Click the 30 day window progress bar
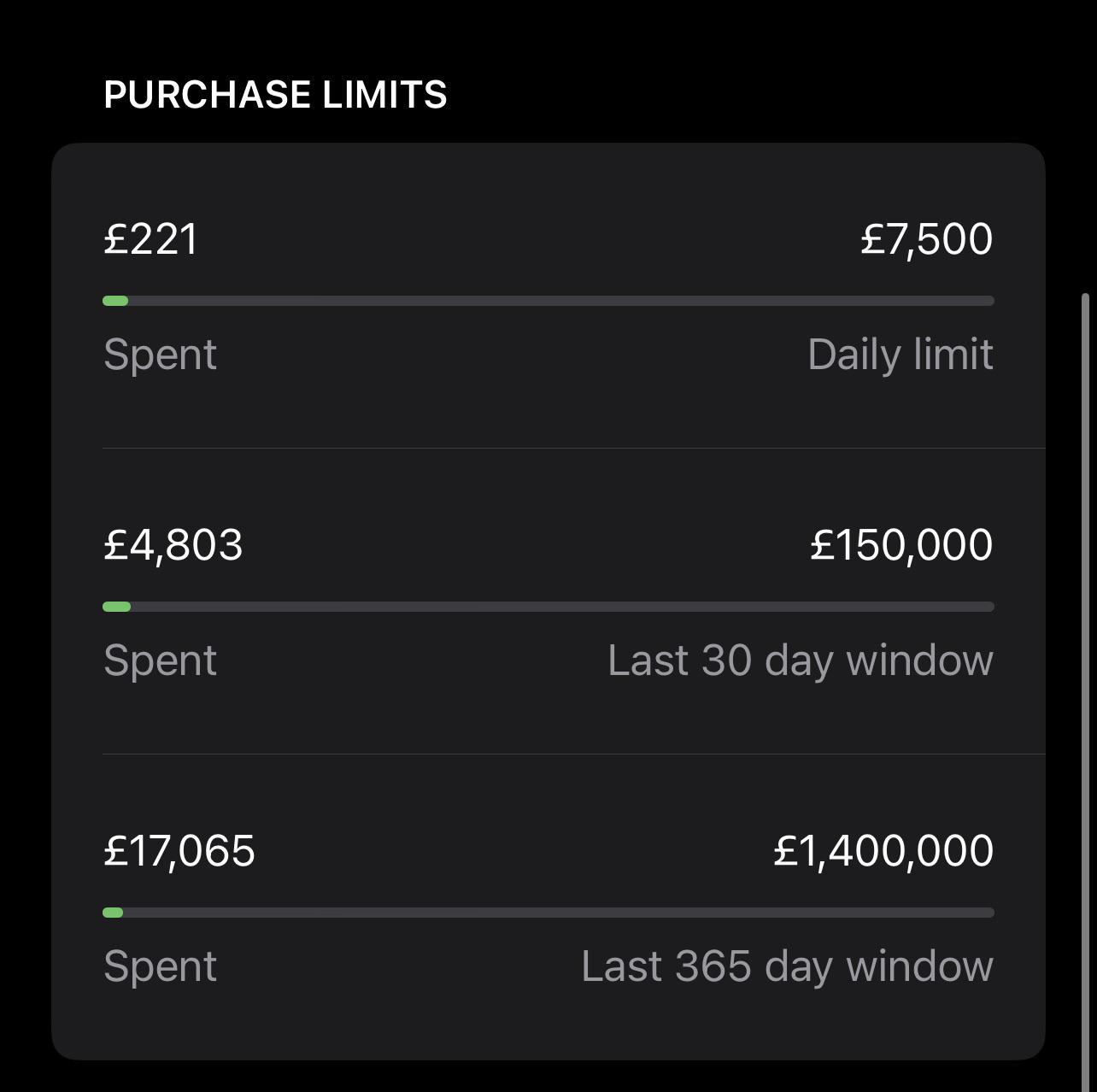 coord(547,607)
